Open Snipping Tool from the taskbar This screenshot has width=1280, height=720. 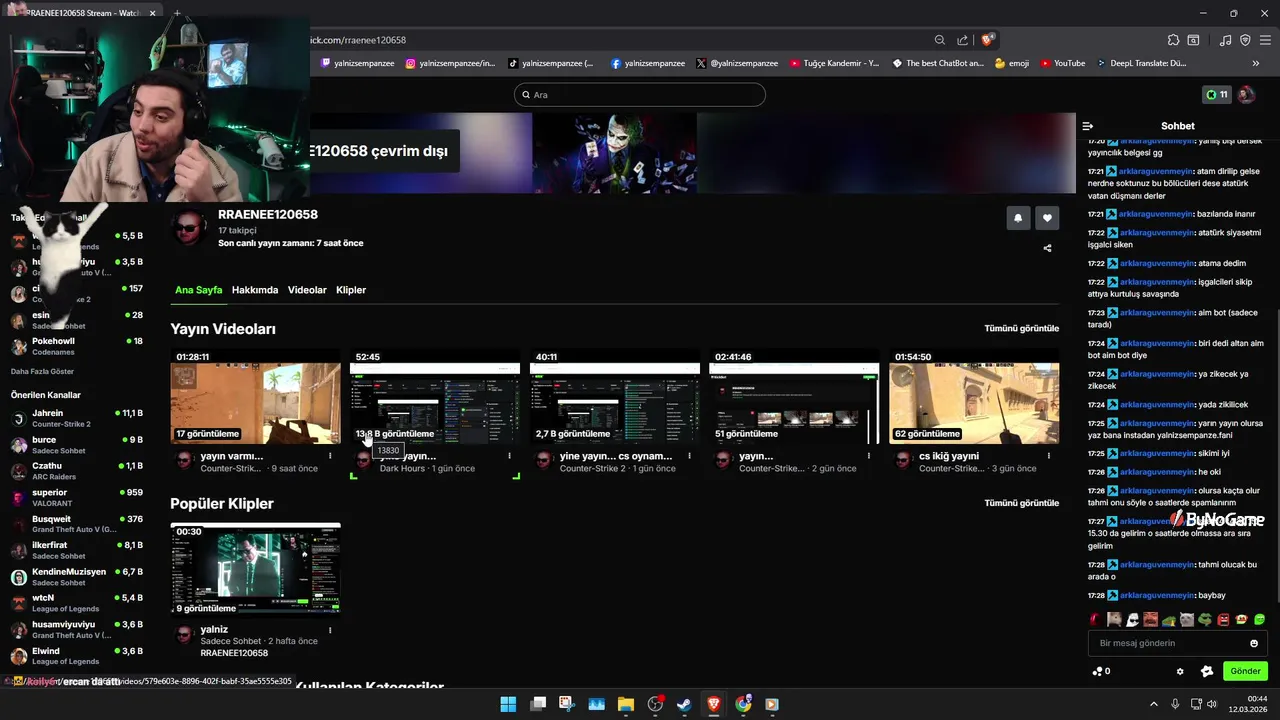(x=567, y=704)
